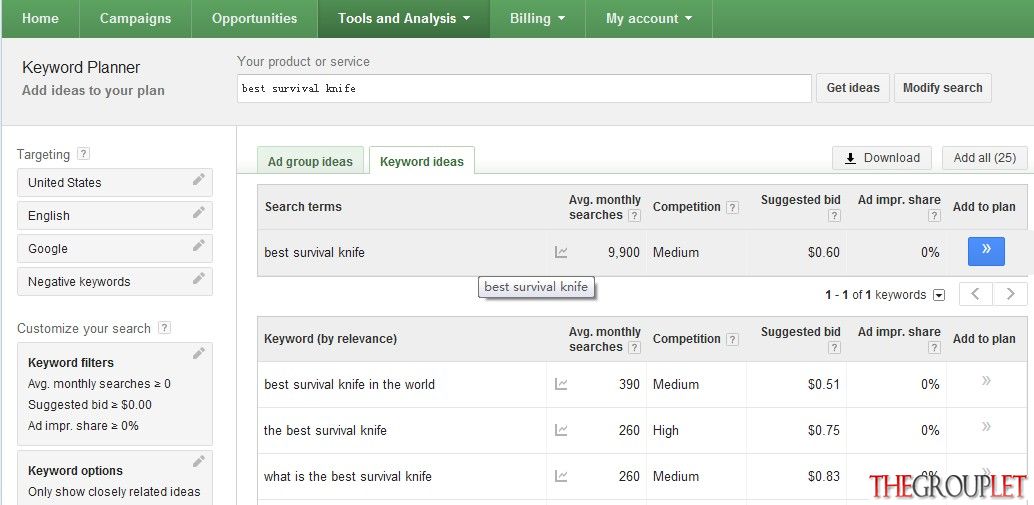Click High competition value
This screenshot has height=505, width=1034.
tap(665, 431)
